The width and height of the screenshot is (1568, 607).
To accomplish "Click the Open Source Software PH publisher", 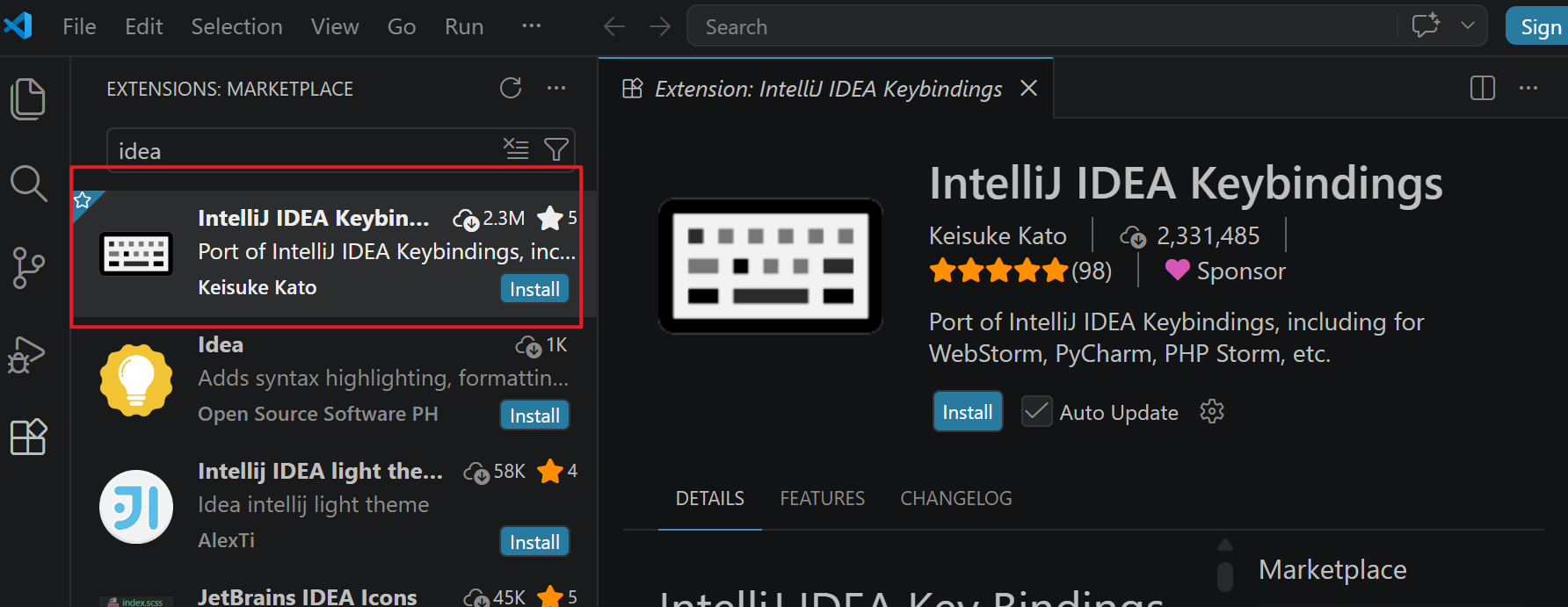I will pos(318,414).
